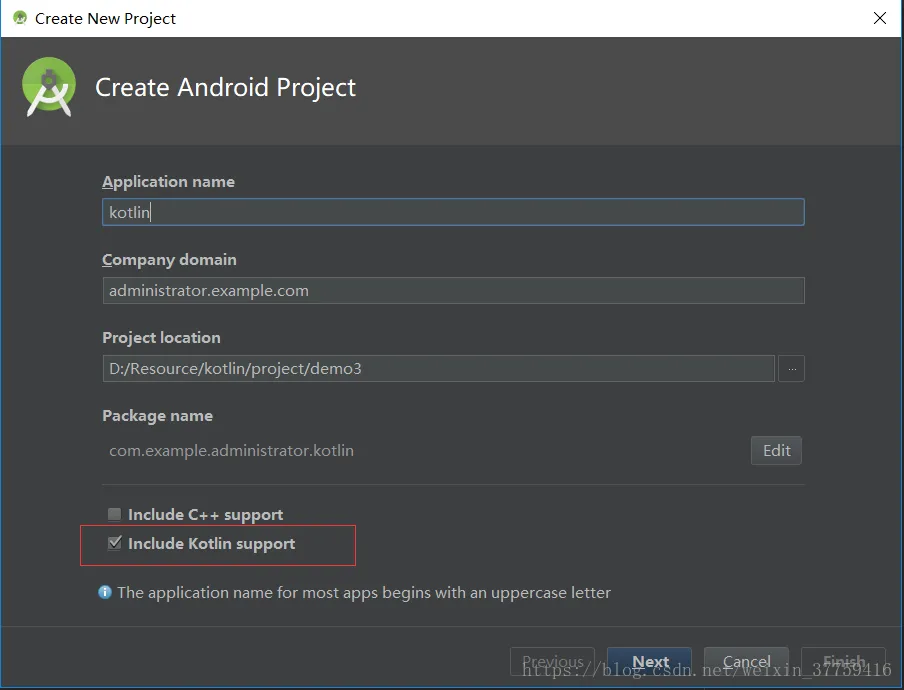Viewport: 904px width, 690px height.
Task: Click the Project location label
Action: click(x=161, y=338)
